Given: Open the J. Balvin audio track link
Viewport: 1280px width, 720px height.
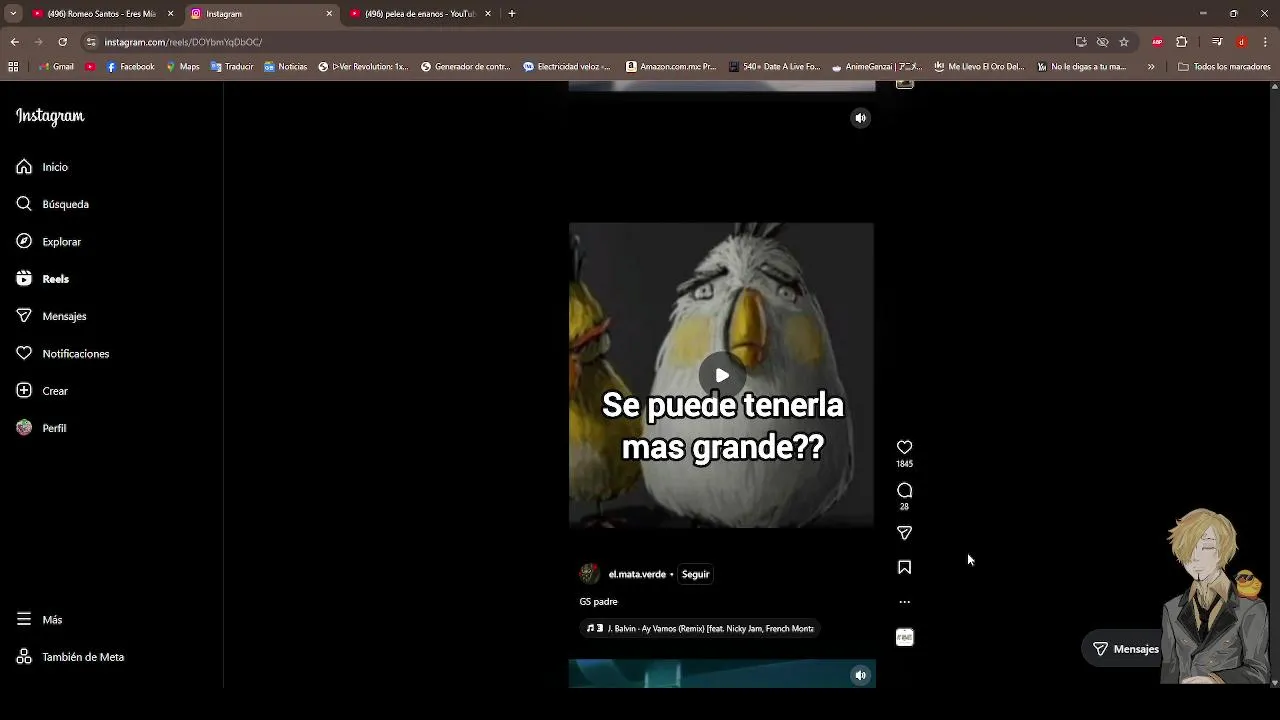Looking at the screenshot, I should [699, 628].
